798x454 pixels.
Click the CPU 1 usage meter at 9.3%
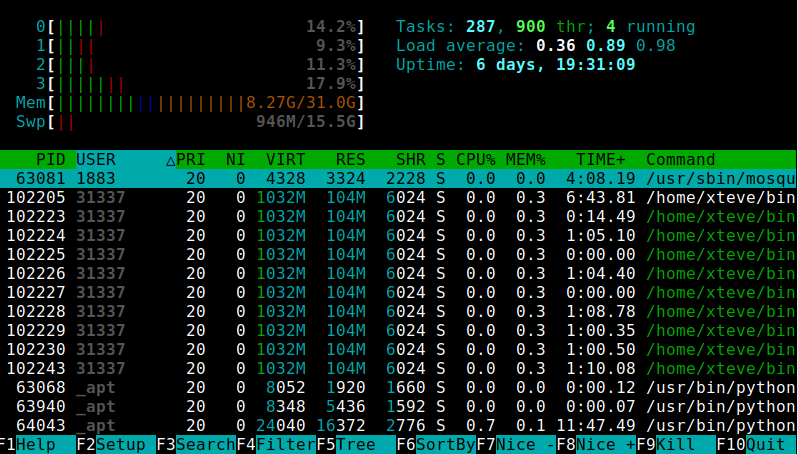click(x=200, y=46)
